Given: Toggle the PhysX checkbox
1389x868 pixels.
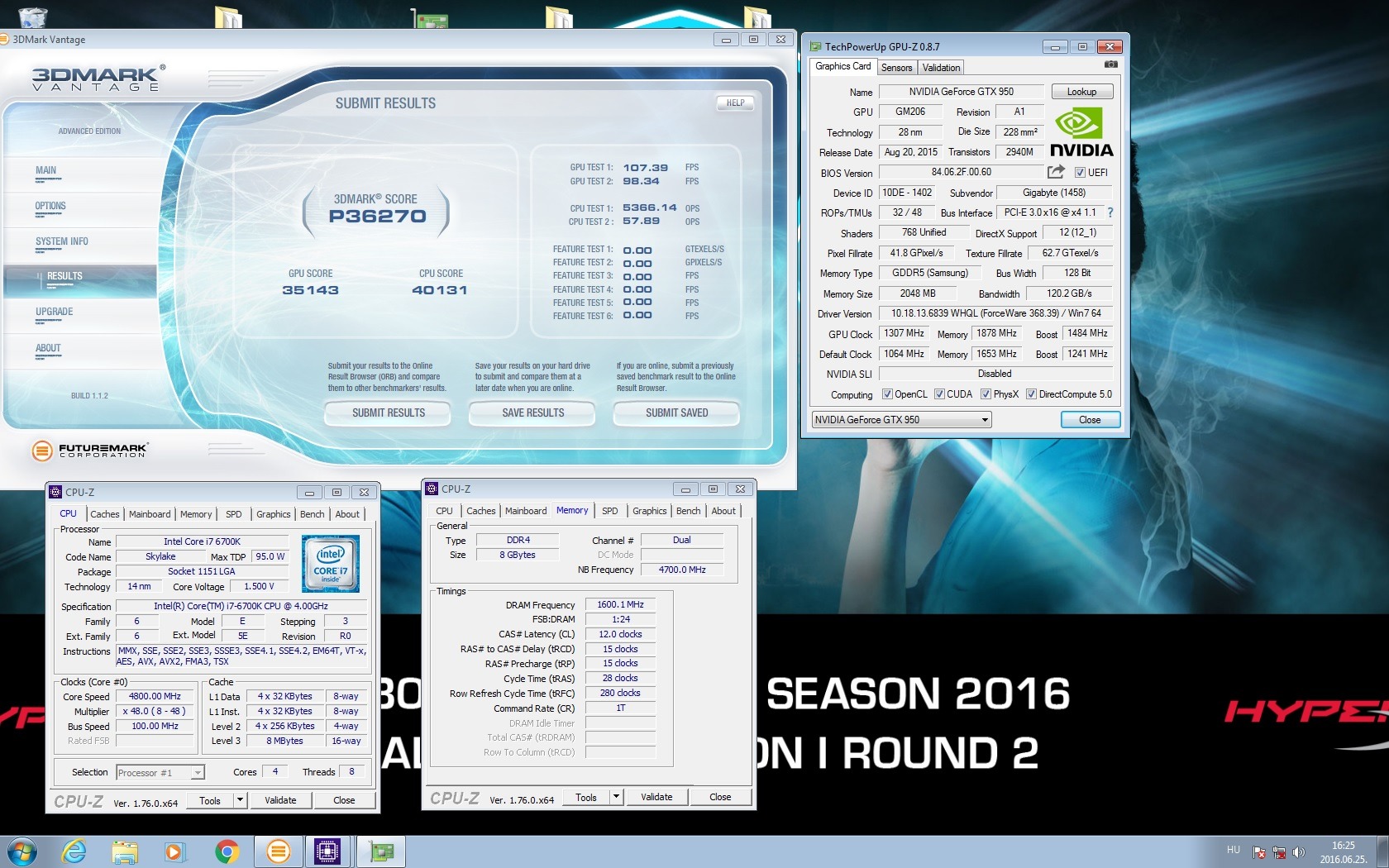Looking at the screenshot, I should pyautogui.click(x=986, y=394).
